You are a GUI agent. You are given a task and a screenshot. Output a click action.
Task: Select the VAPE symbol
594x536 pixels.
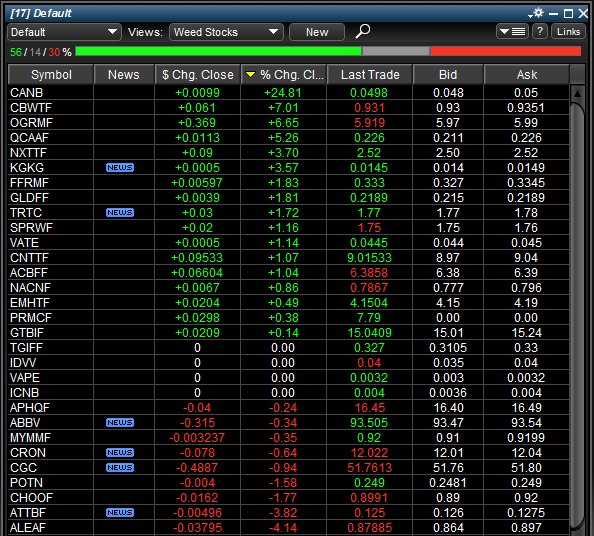(x=25, y=378)
